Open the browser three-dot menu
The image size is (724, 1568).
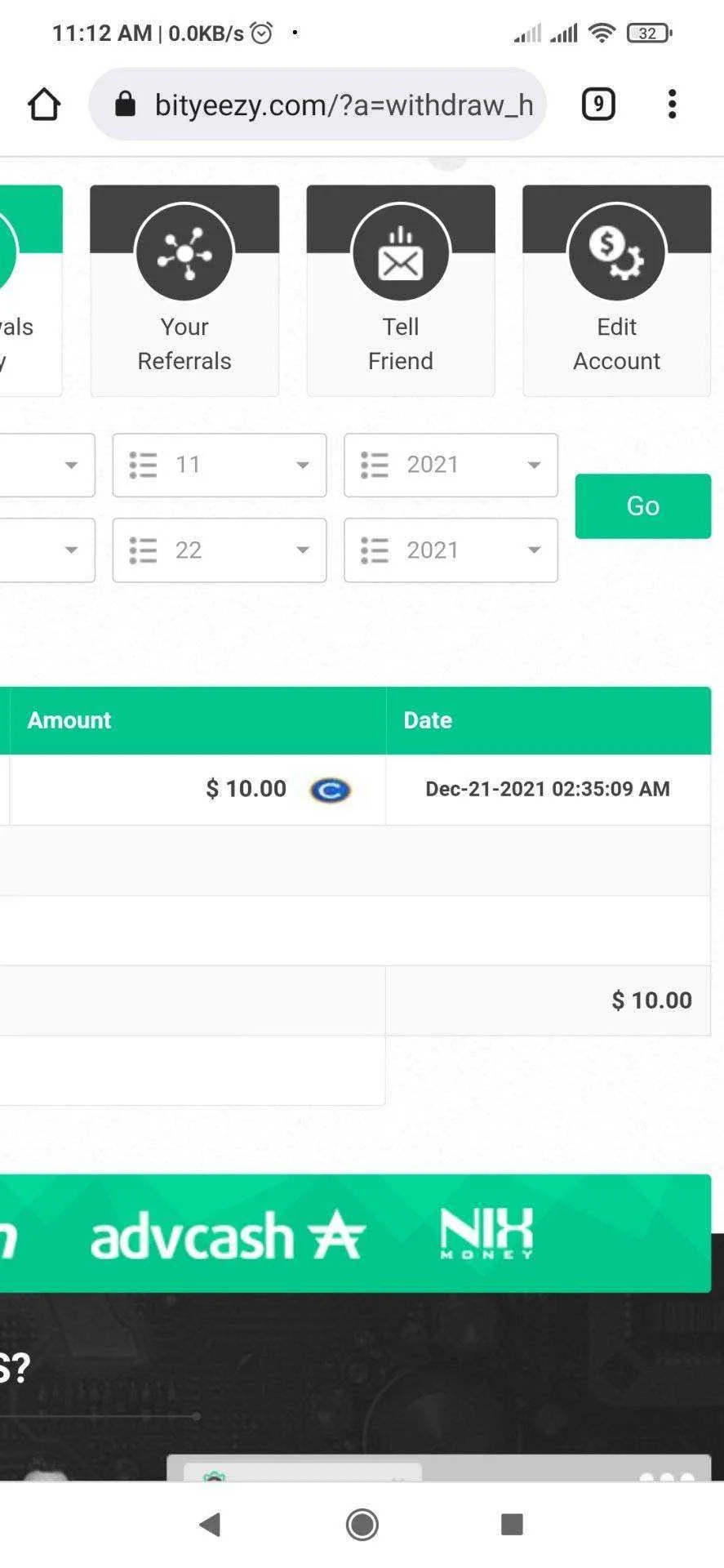(x=672, y=105)
